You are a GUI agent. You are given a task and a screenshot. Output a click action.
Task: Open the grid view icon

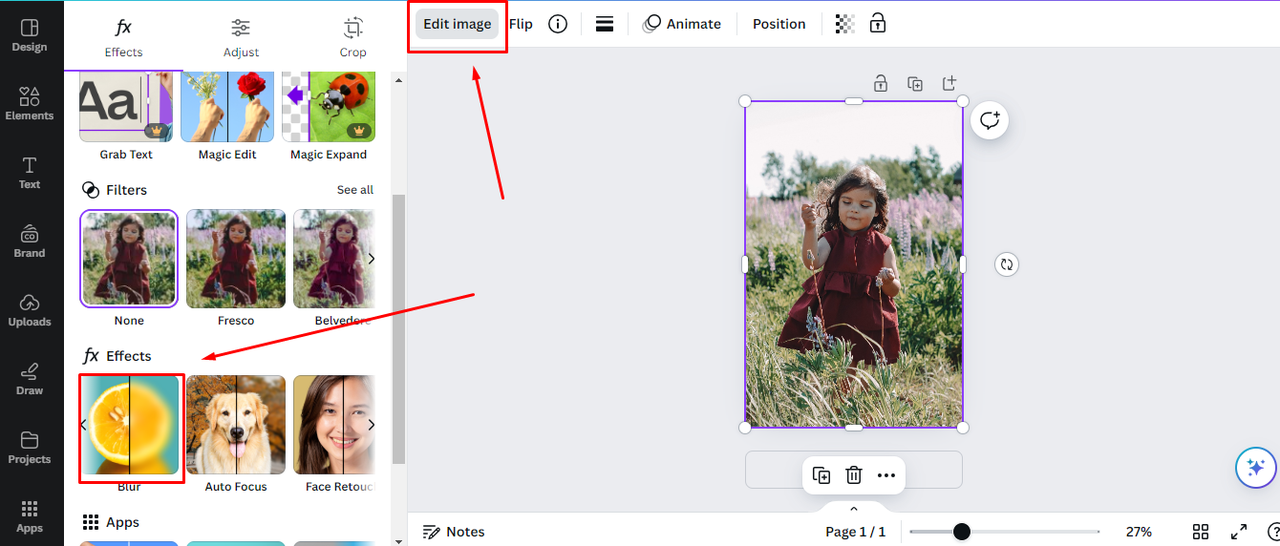[1201, 531]
